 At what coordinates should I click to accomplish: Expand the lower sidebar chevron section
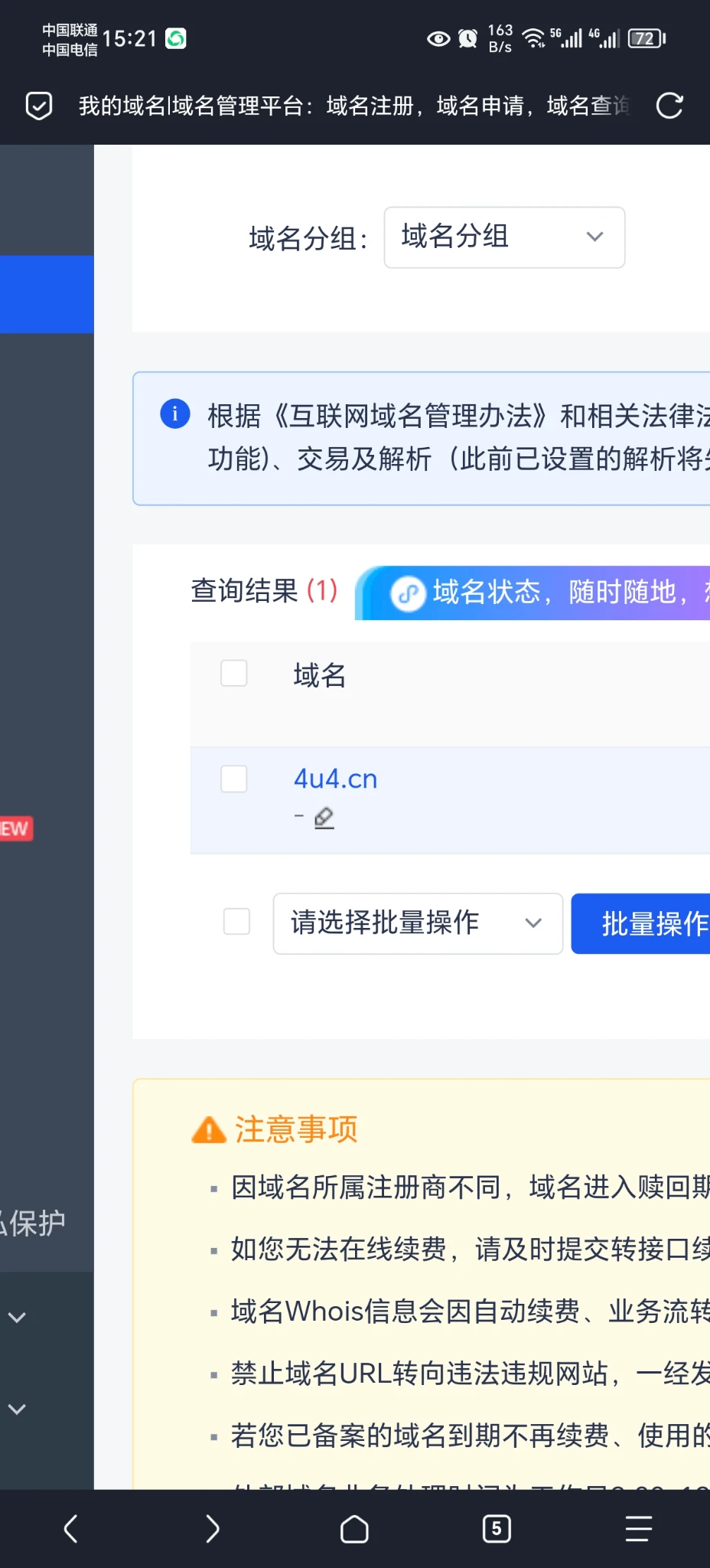tap(18, 1410)
